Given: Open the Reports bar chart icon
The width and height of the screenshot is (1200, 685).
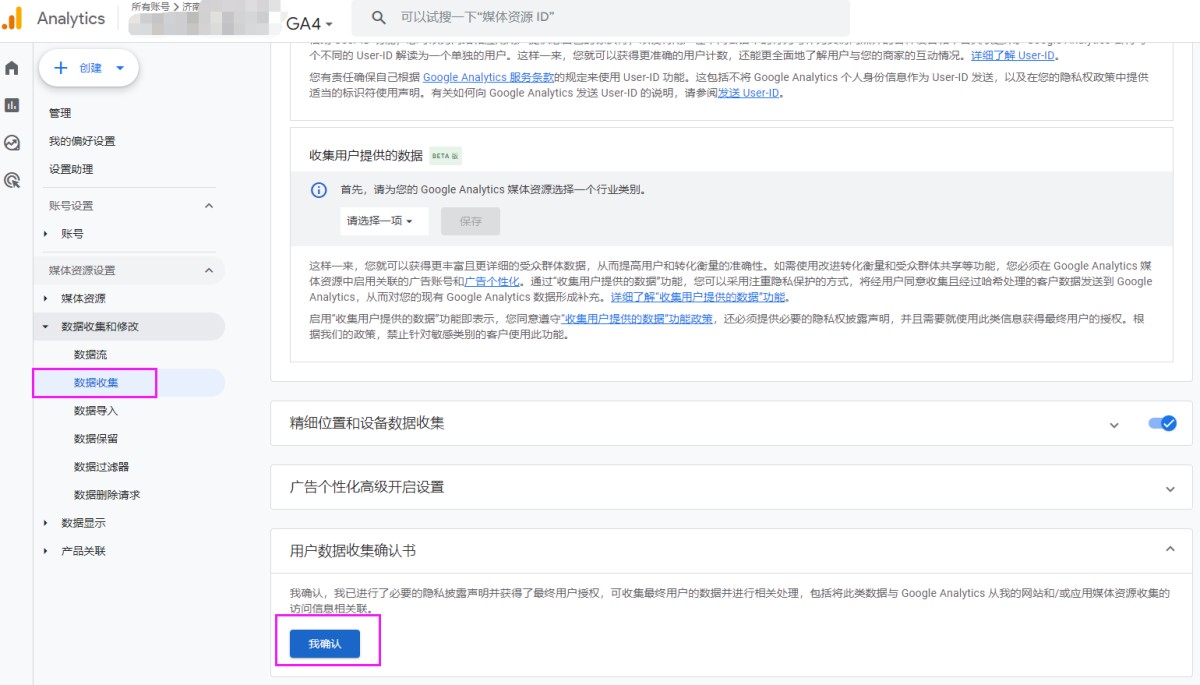Looking at the screenshot, I should click(12, 105).
